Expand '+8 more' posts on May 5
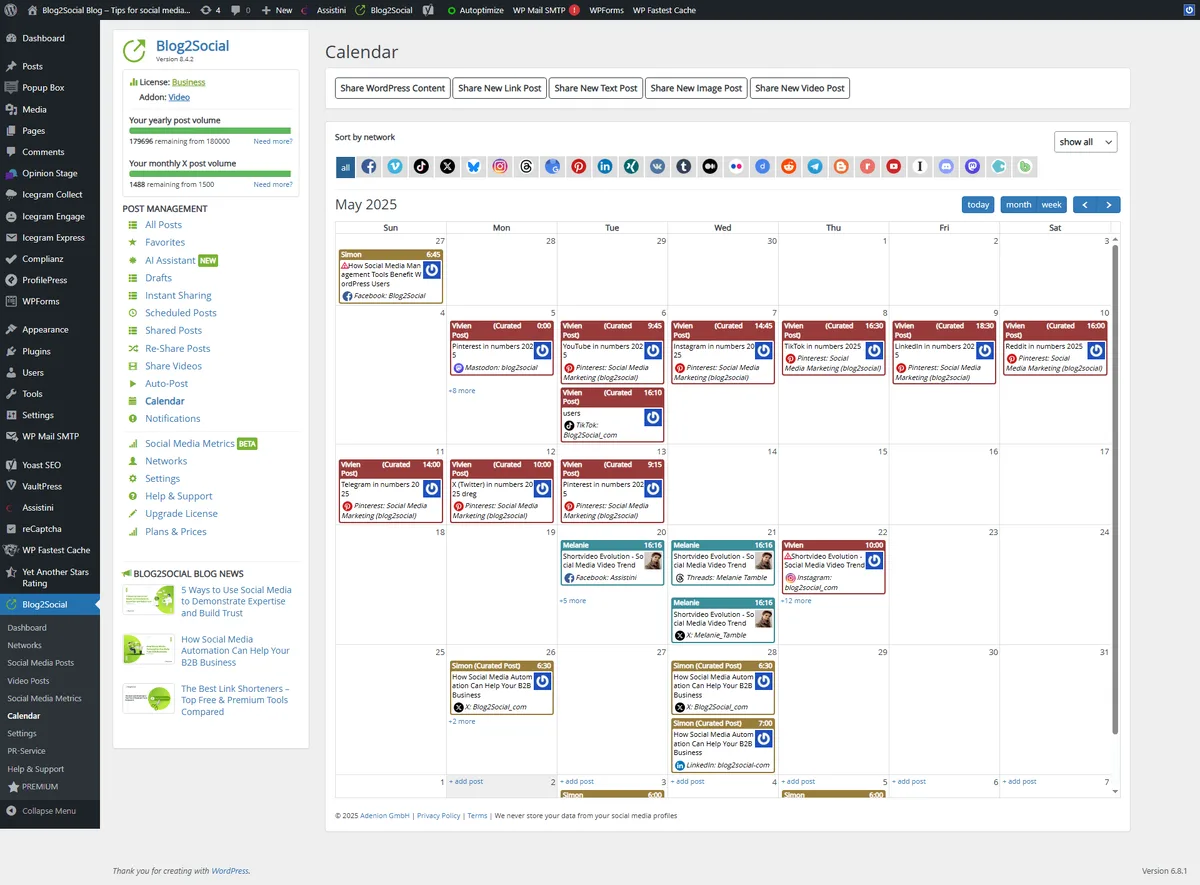The image size is (1200, 885). tap(462, 391)
